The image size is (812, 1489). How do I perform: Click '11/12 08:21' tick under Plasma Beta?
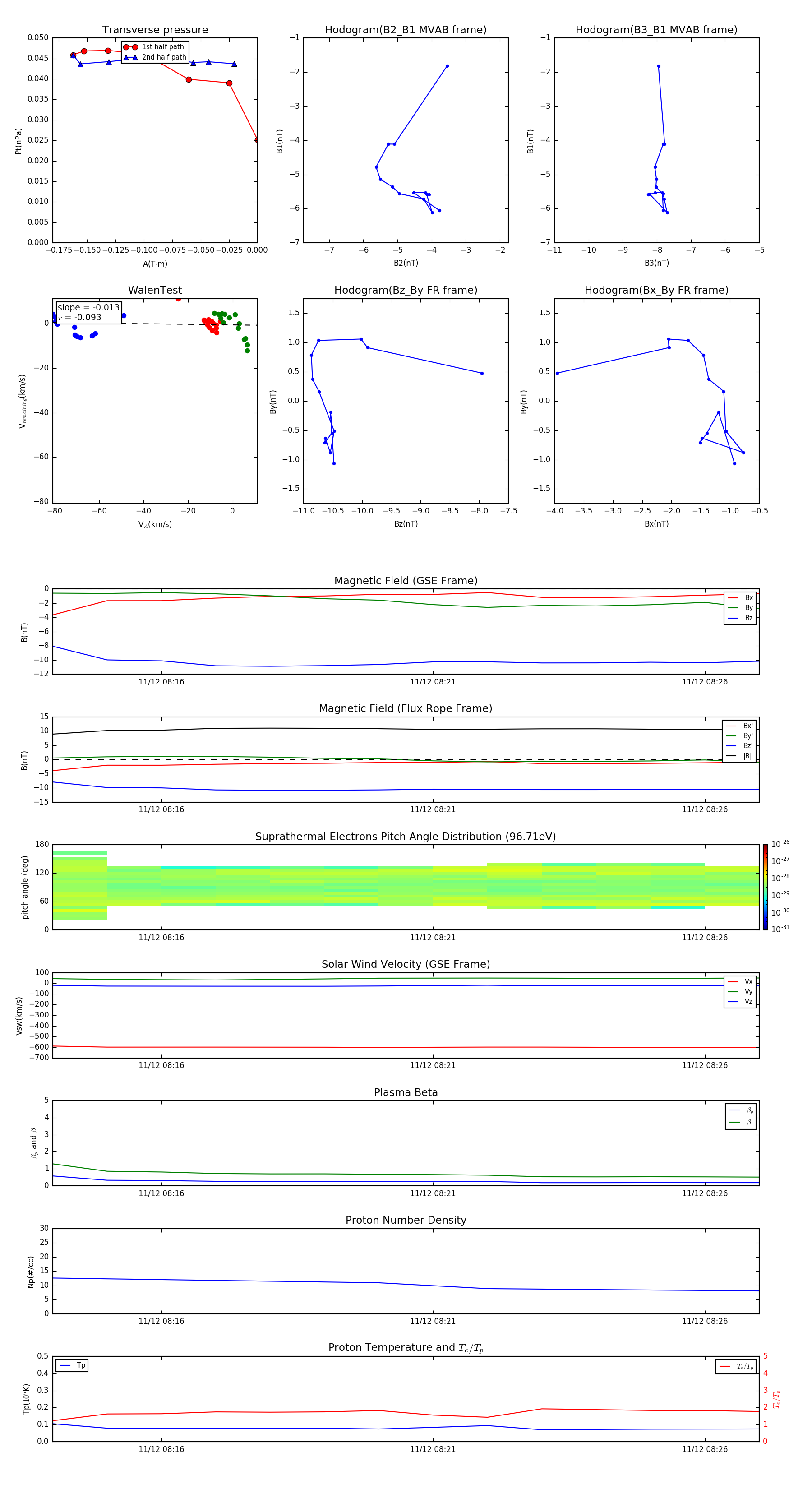click(433, 1193)
